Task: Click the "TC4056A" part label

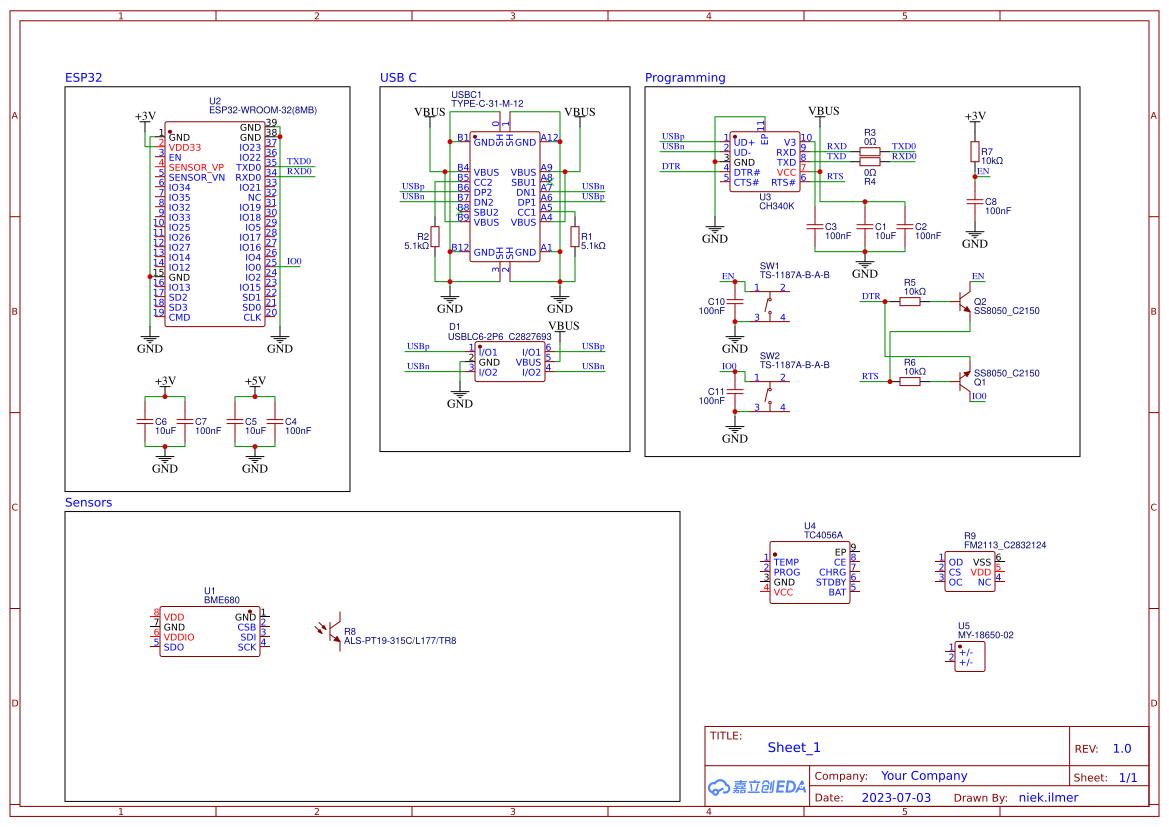Action: [823, 535]
